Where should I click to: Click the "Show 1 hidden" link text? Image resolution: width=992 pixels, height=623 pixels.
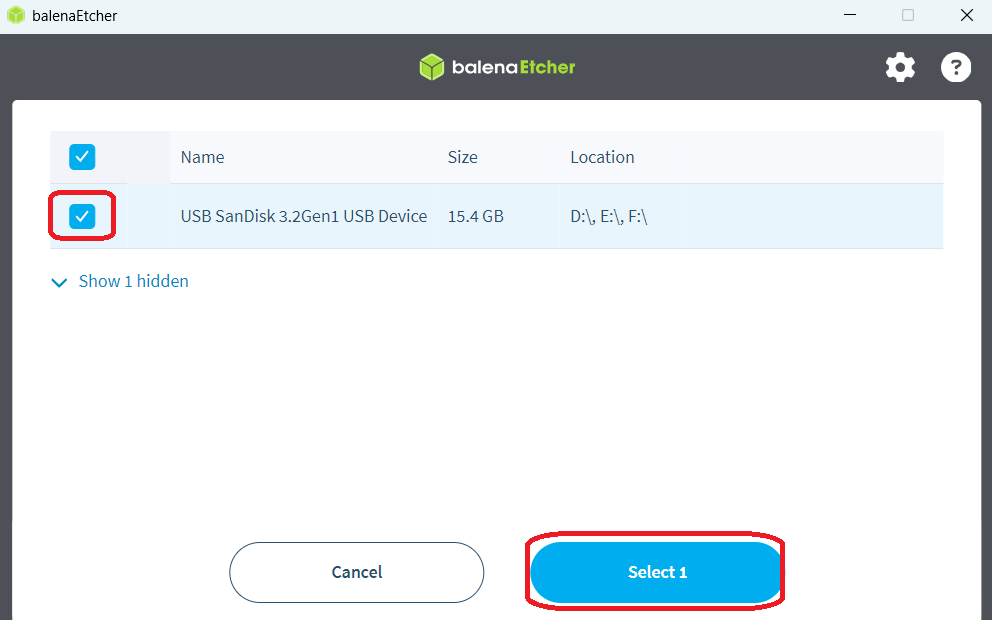click(x=133, y=281)
